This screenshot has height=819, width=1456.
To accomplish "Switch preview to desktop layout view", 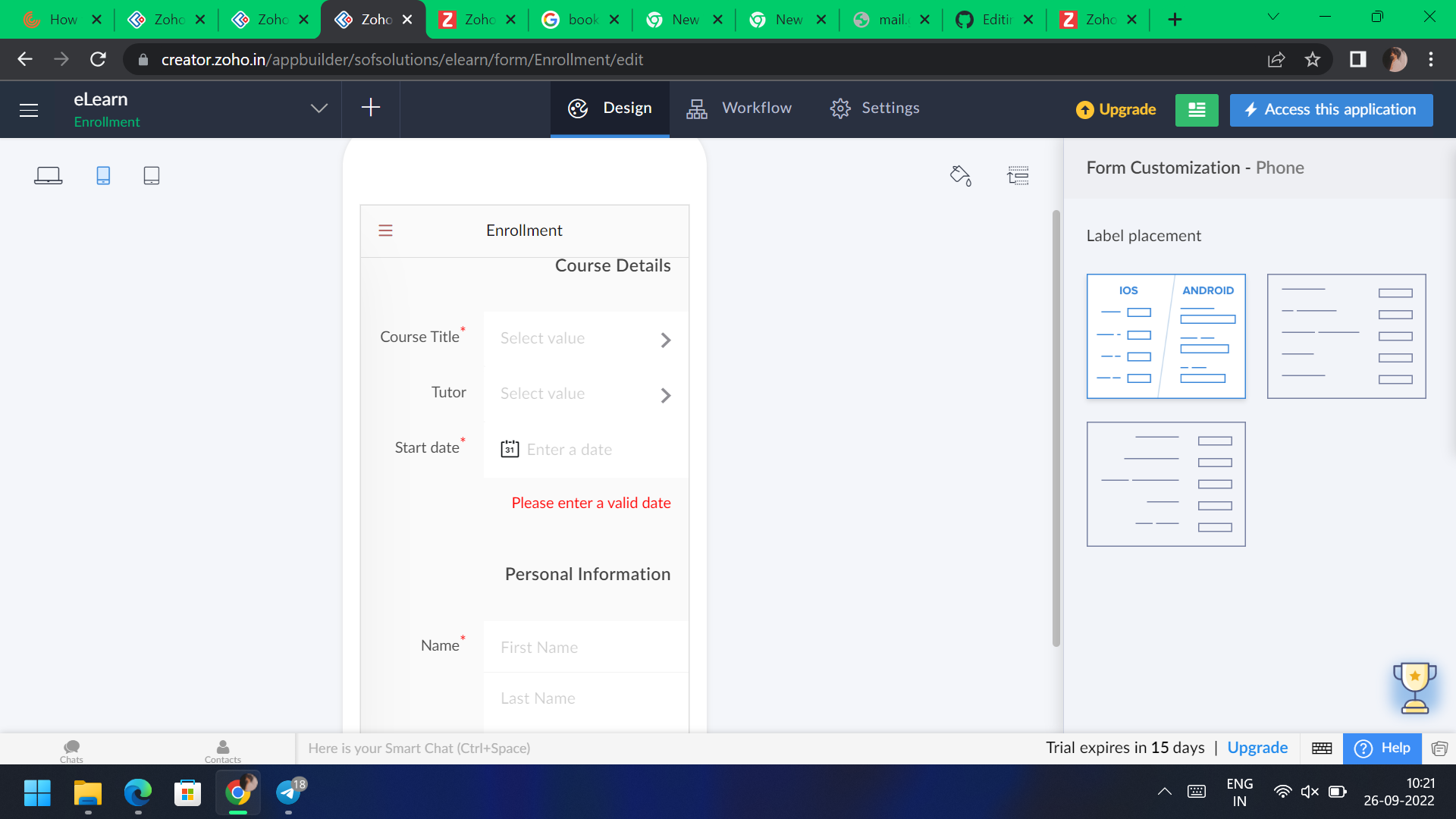I will tap(48, 174).
